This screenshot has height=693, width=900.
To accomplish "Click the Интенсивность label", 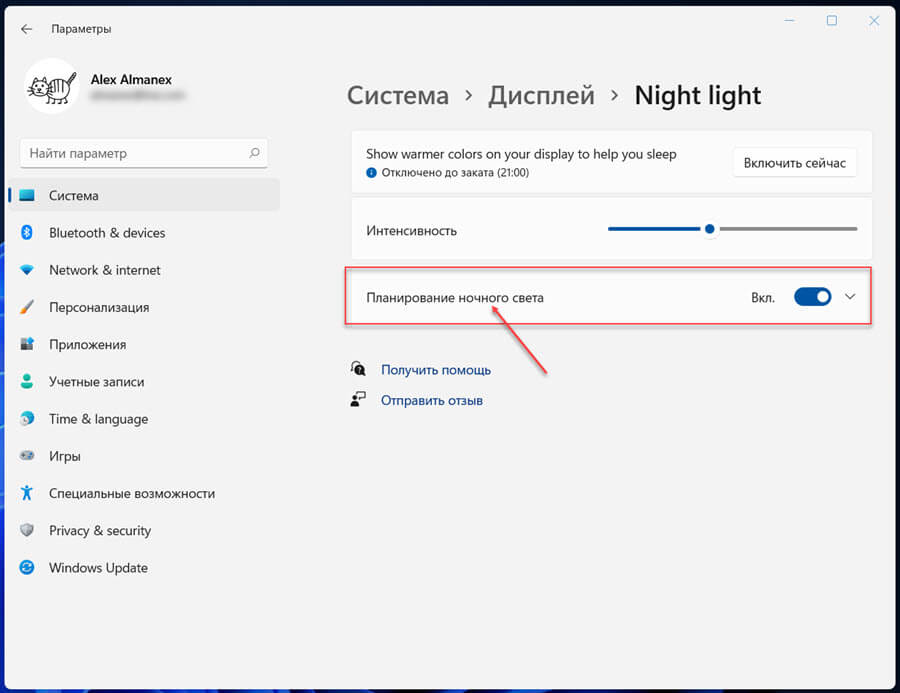I will (x=412, y=230).
